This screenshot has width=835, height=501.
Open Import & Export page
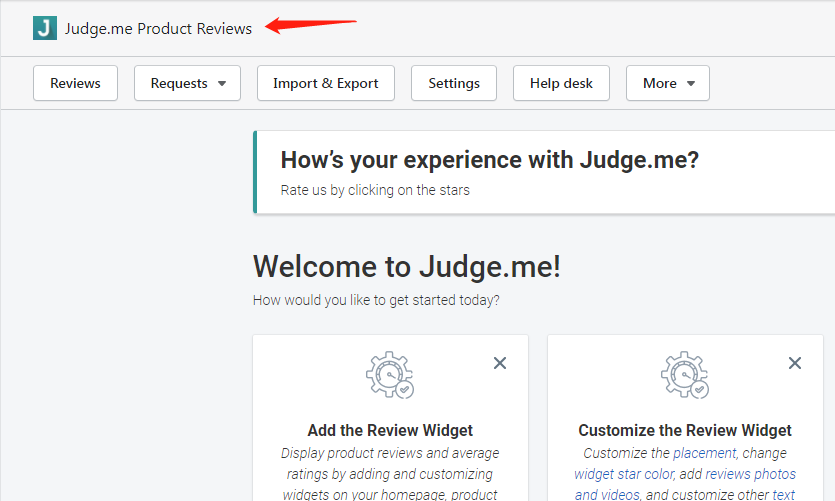(x=326, y=83)
